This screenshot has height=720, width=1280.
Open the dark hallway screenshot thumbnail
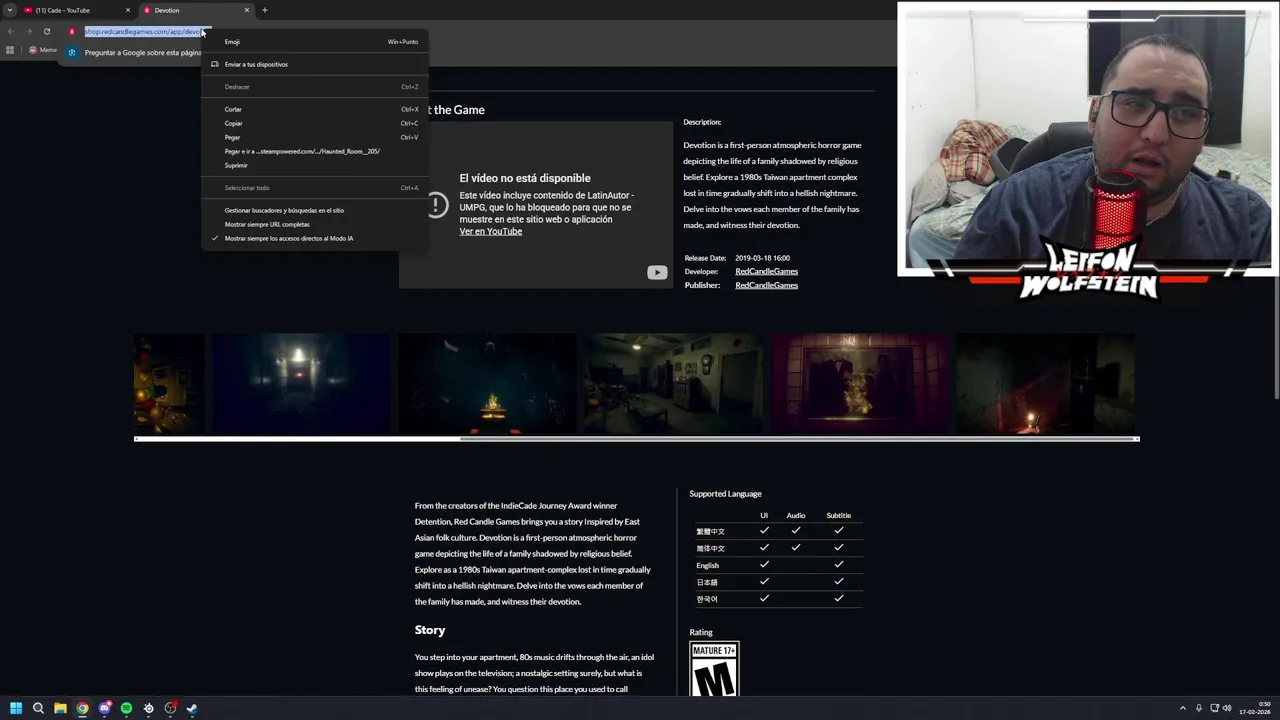pos(301,384)
